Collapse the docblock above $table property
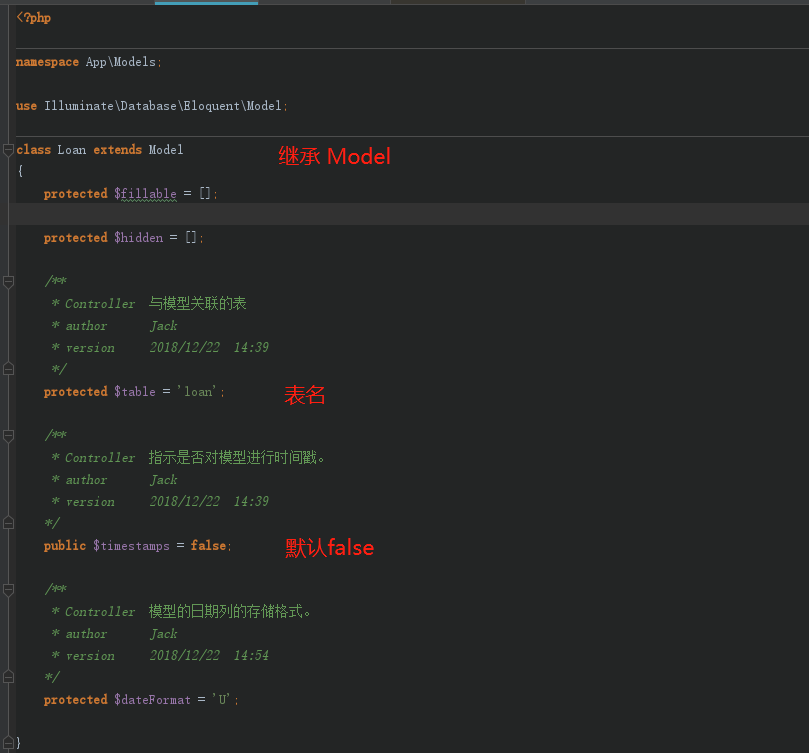 click(x=8, y=282)
